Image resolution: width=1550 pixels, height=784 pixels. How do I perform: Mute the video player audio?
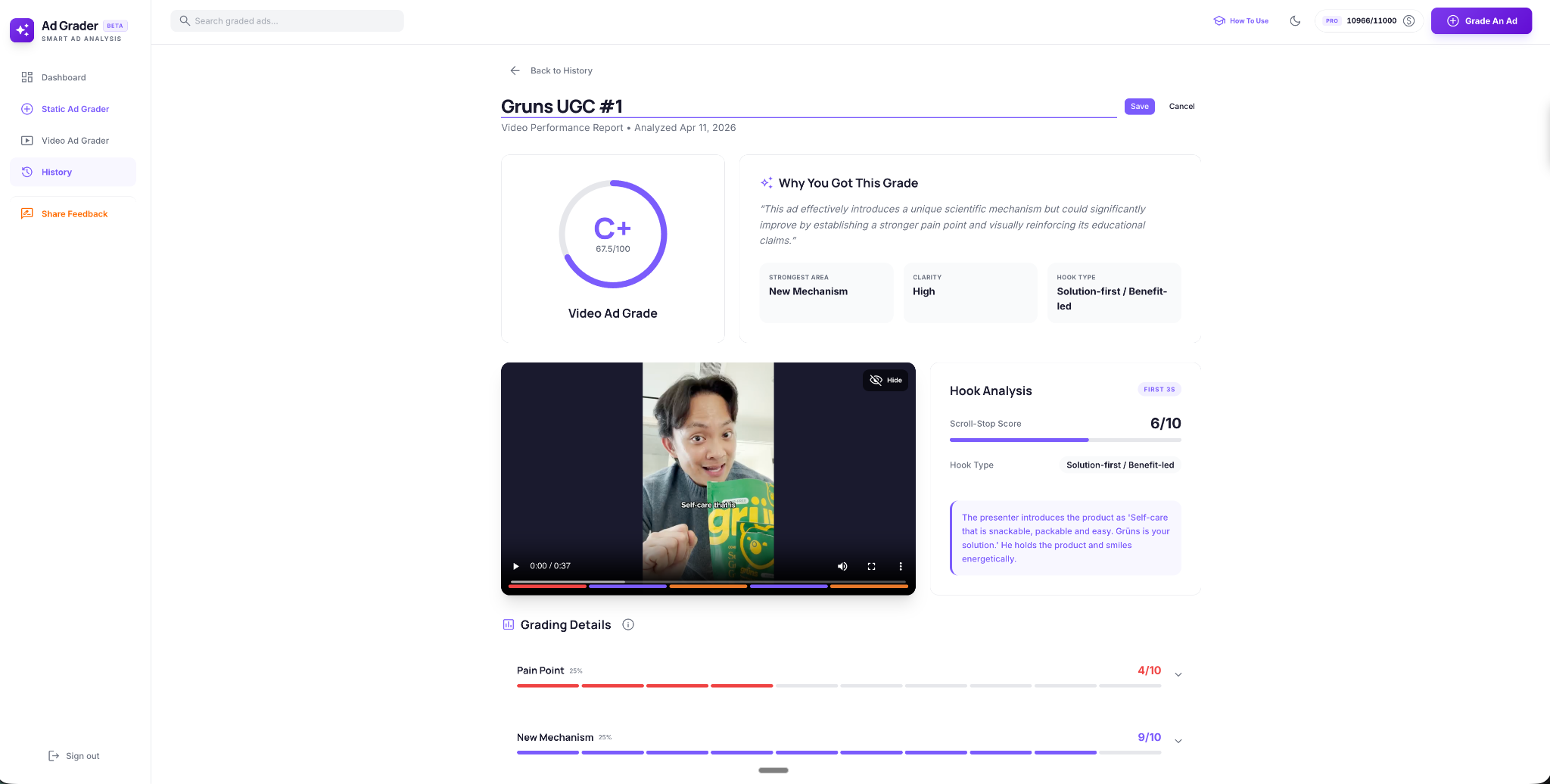click(842, 566)
